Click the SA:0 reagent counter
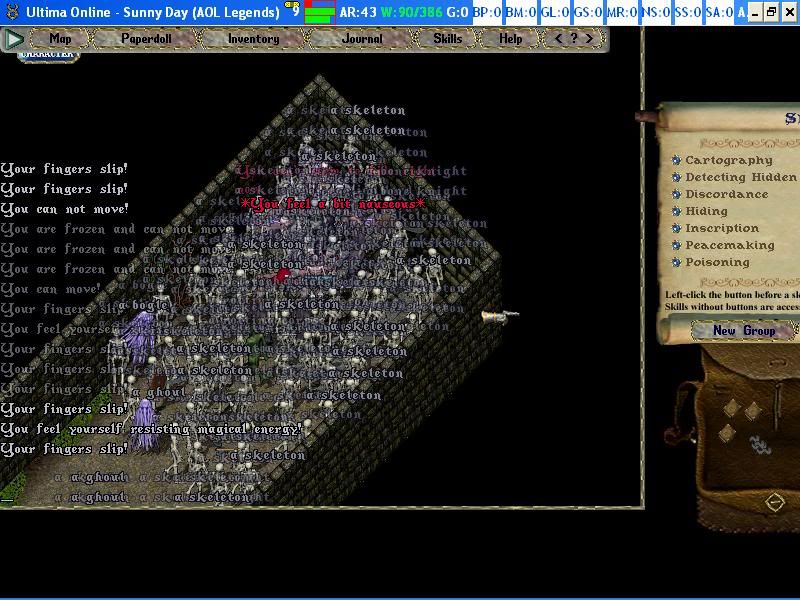Screen dimensions: 800x600 [x=720, y=12]
